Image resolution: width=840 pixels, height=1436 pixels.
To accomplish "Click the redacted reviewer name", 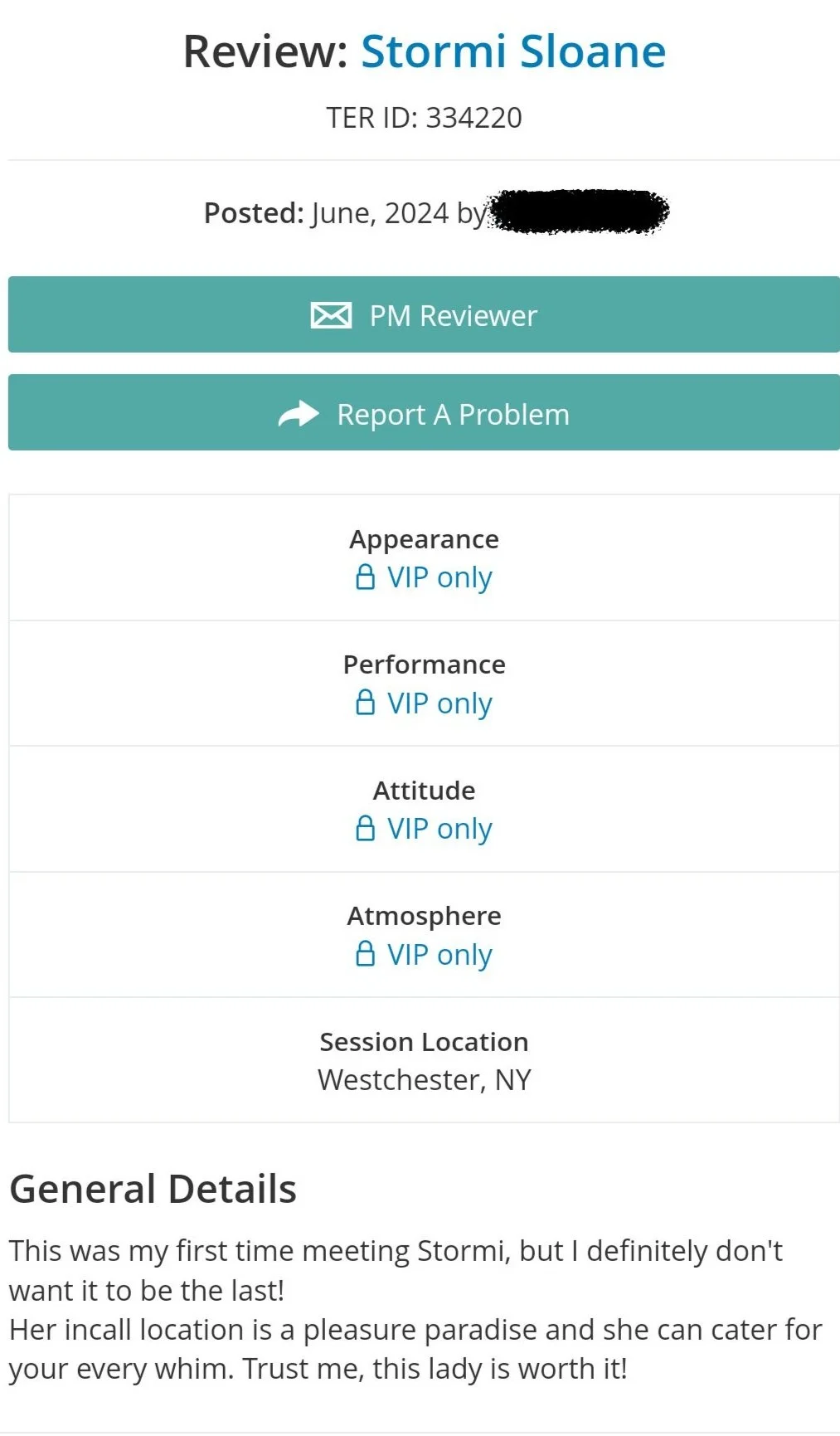I will click(579, 212).
